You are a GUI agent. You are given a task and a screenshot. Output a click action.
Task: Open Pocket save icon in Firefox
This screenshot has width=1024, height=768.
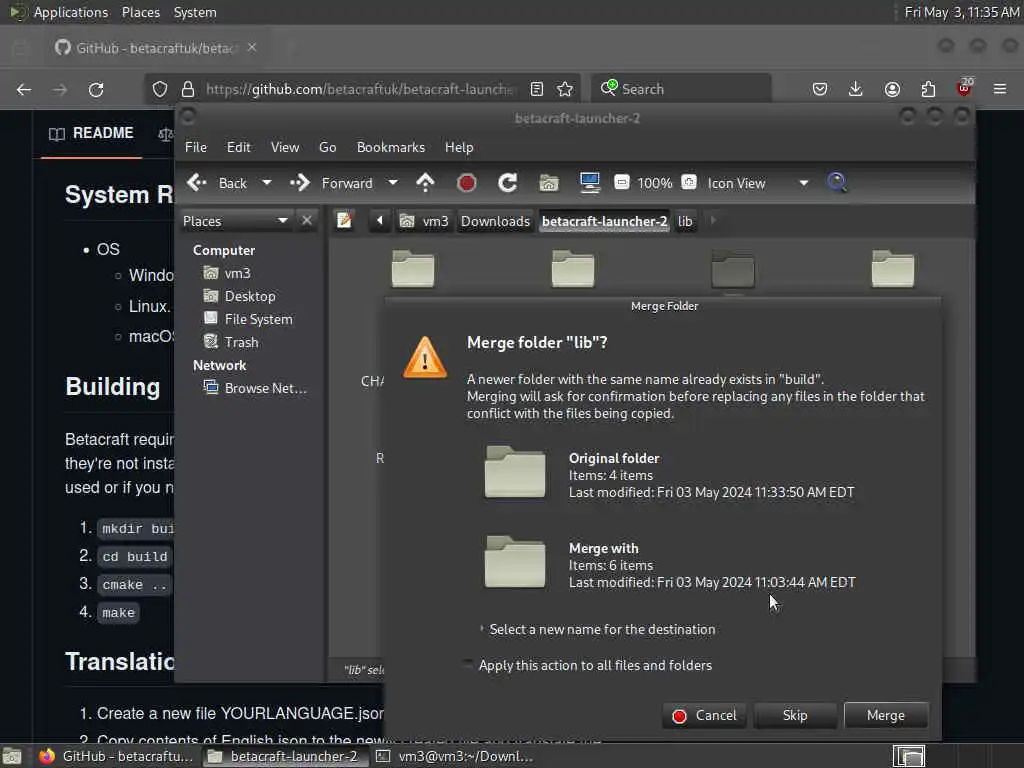(x=820, y=89)
